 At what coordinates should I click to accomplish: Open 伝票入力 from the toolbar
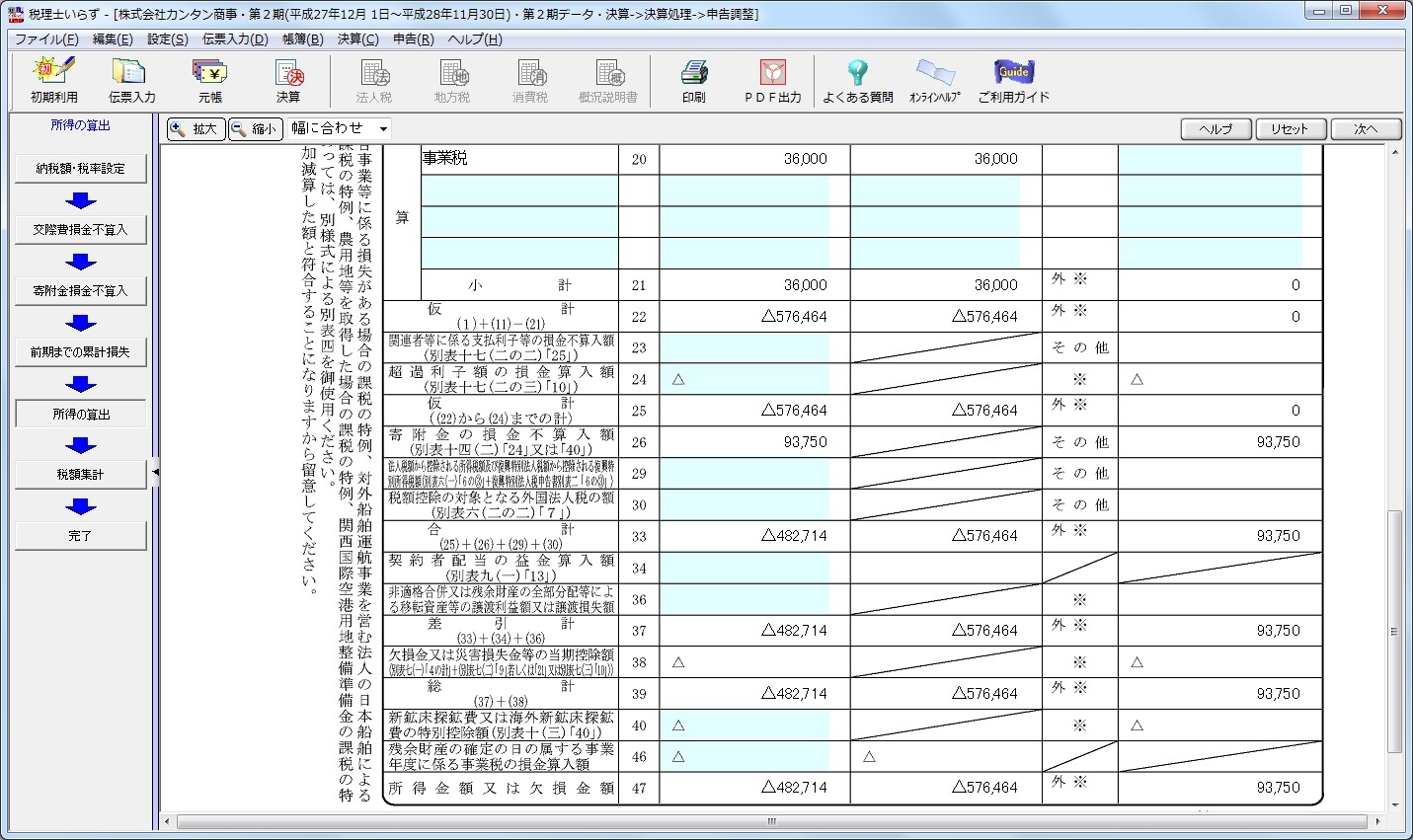pyautogui.click(x=131, y=80)
